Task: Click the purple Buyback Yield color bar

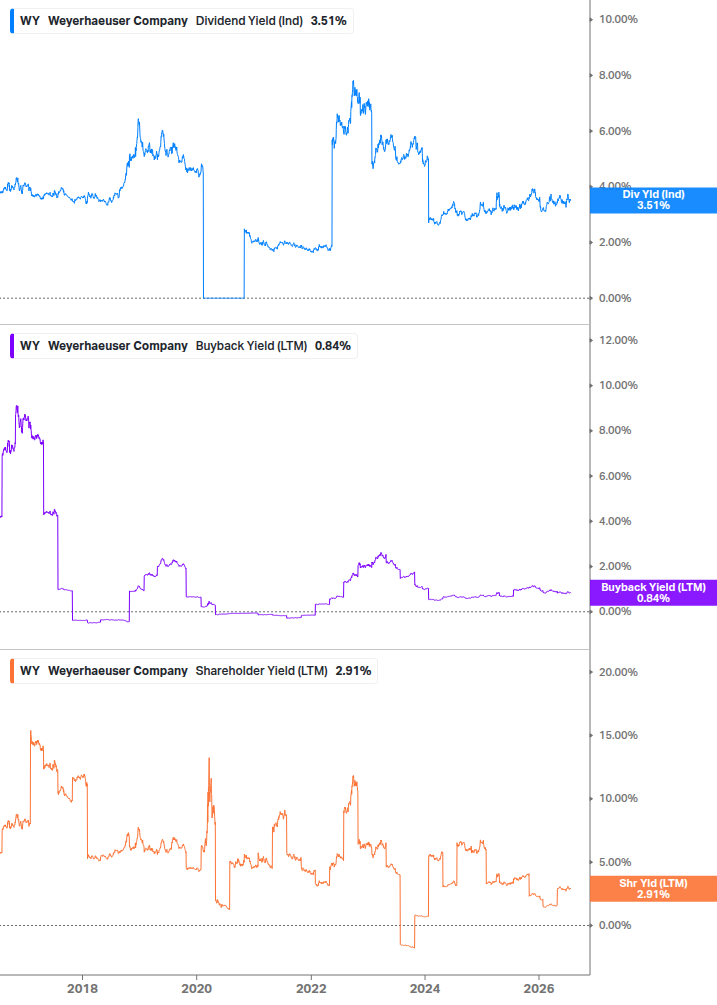Action: point(12,345)
